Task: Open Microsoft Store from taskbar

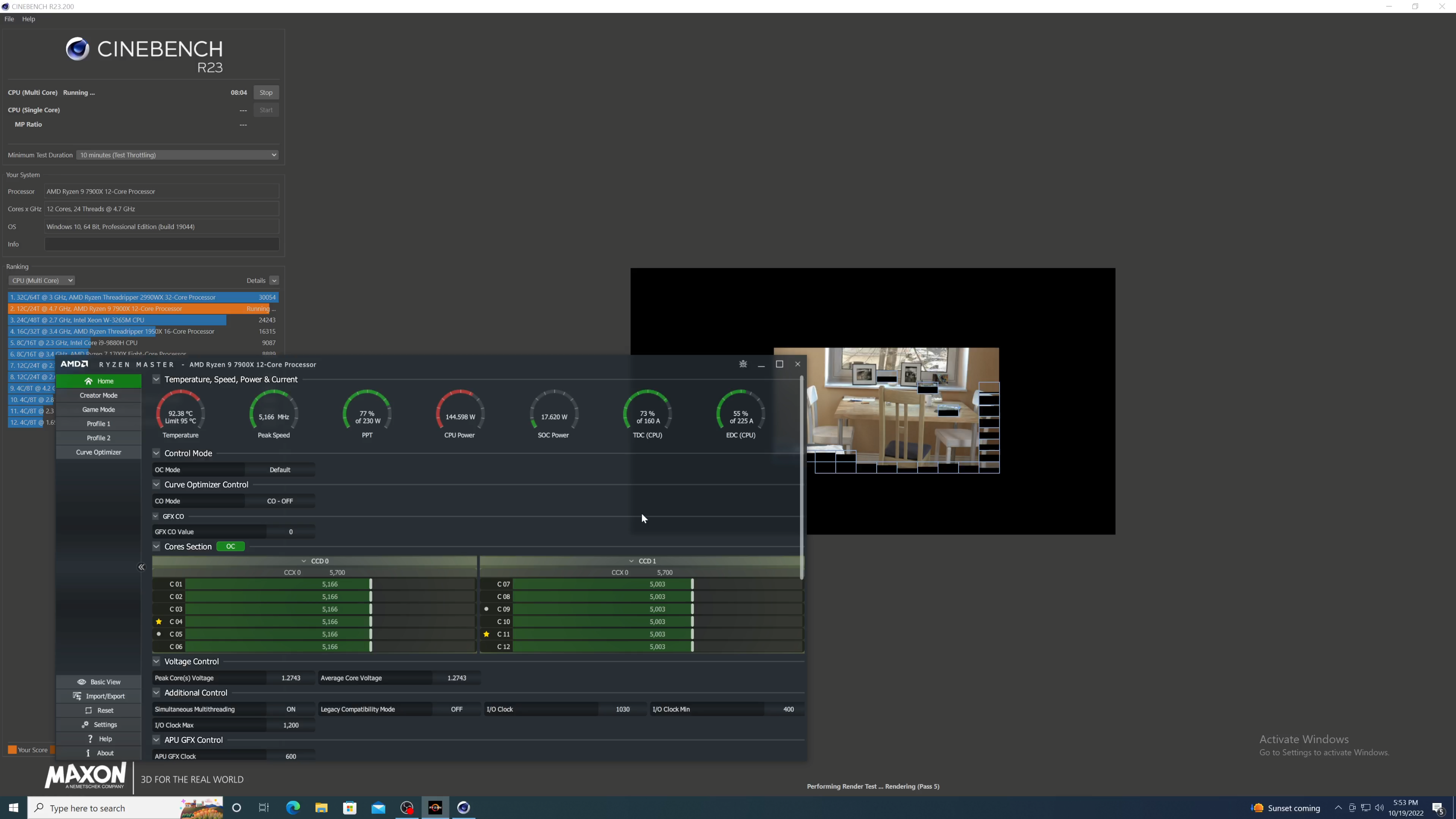Action: [350, 808]
